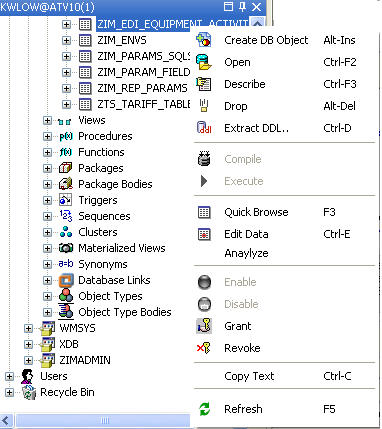Expand the Triggers tree node
This screenshot has width=382, height=429.
click(x=47, y=200)
